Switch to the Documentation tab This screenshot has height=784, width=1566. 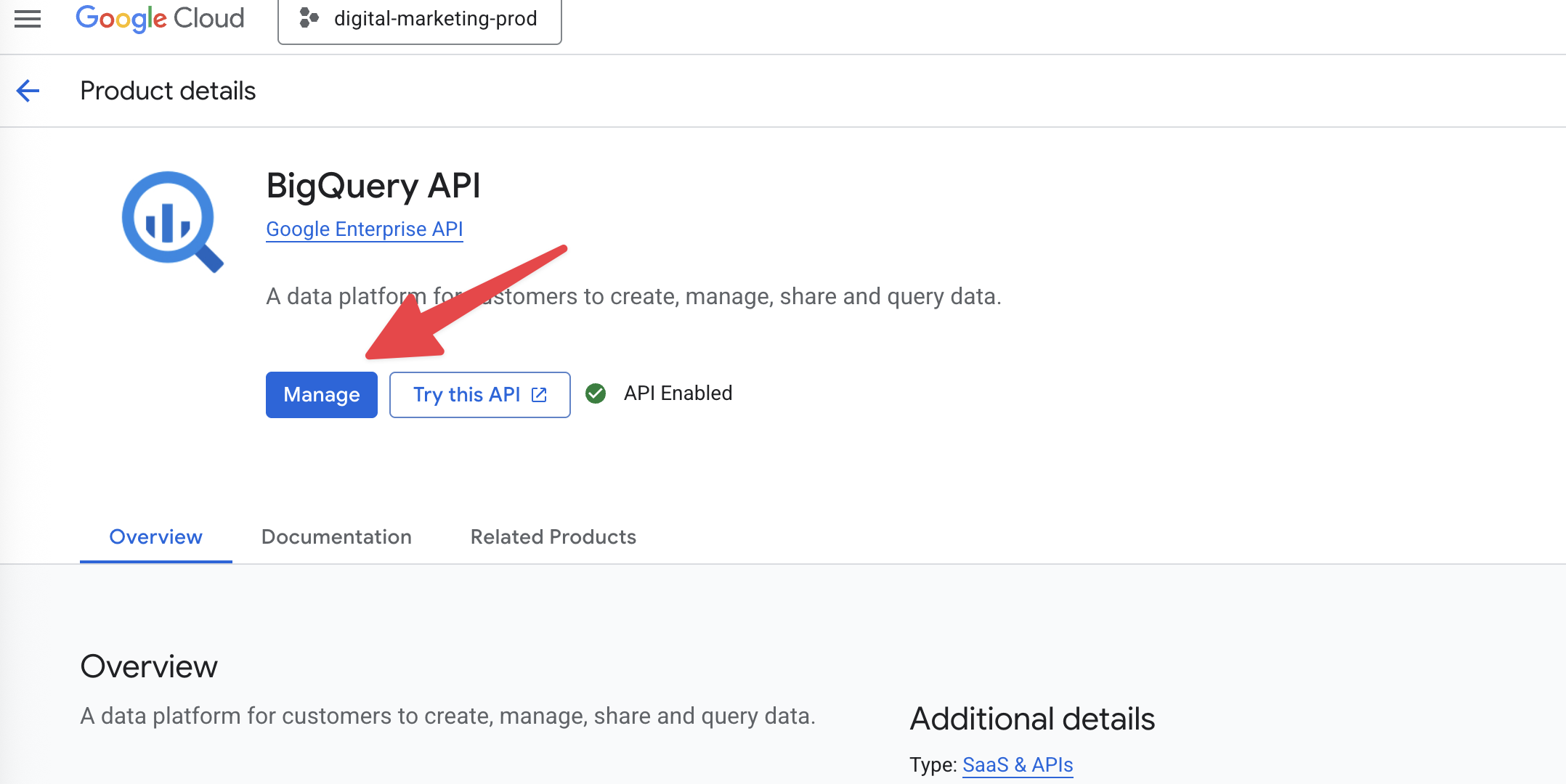(x=336, y=537)
